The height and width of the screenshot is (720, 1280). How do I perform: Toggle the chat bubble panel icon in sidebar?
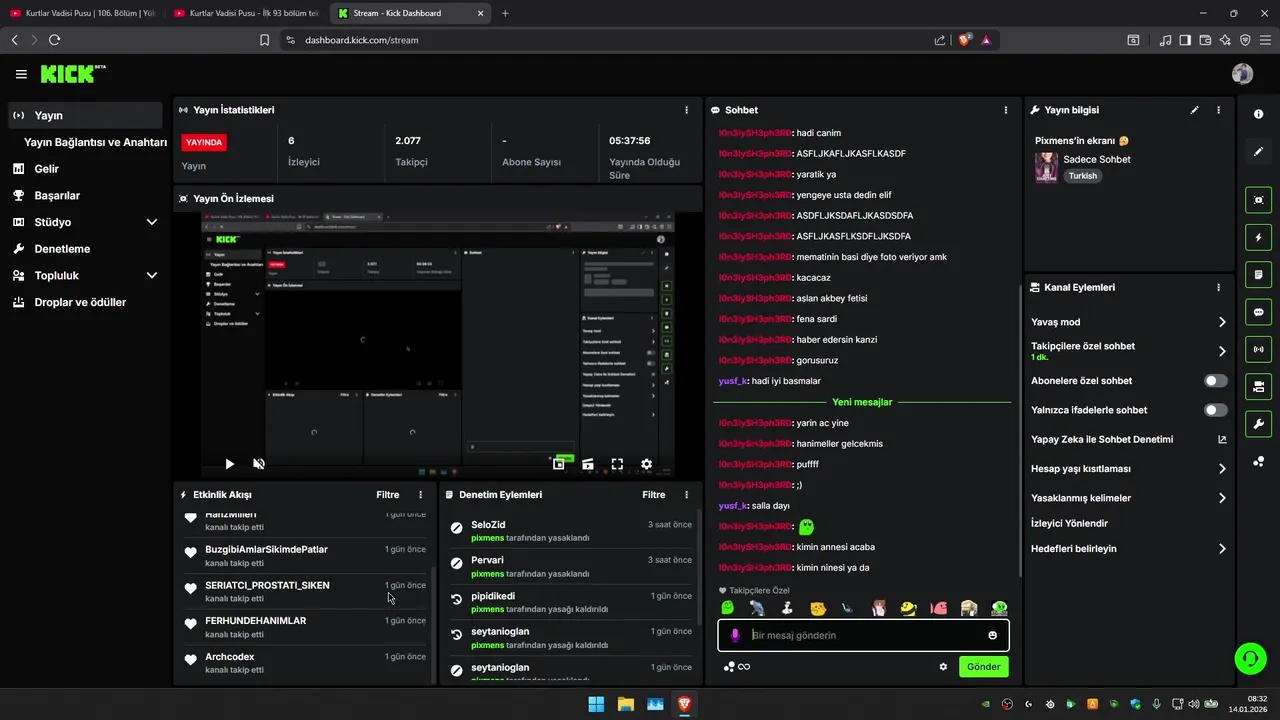1258,312
